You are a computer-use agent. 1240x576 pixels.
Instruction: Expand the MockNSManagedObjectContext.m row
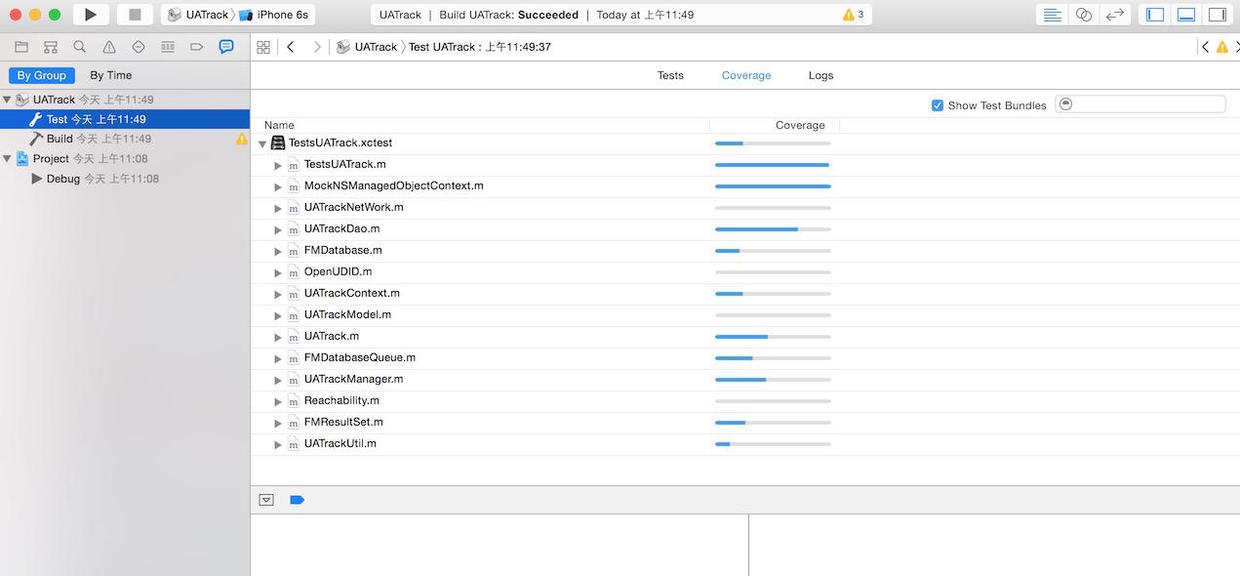tap(278, 187)
